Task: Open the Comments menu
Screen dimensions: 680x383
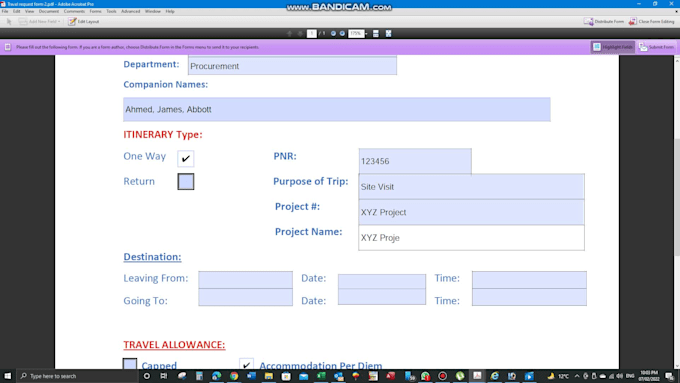Action: (x=74, y=11)
